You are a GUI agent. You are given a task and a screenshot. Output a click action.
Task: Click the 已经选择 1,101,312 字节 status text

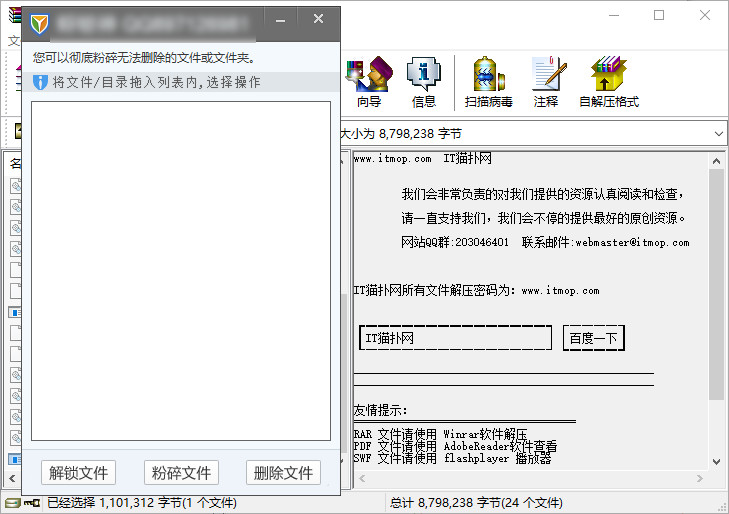tap(142, 503)
